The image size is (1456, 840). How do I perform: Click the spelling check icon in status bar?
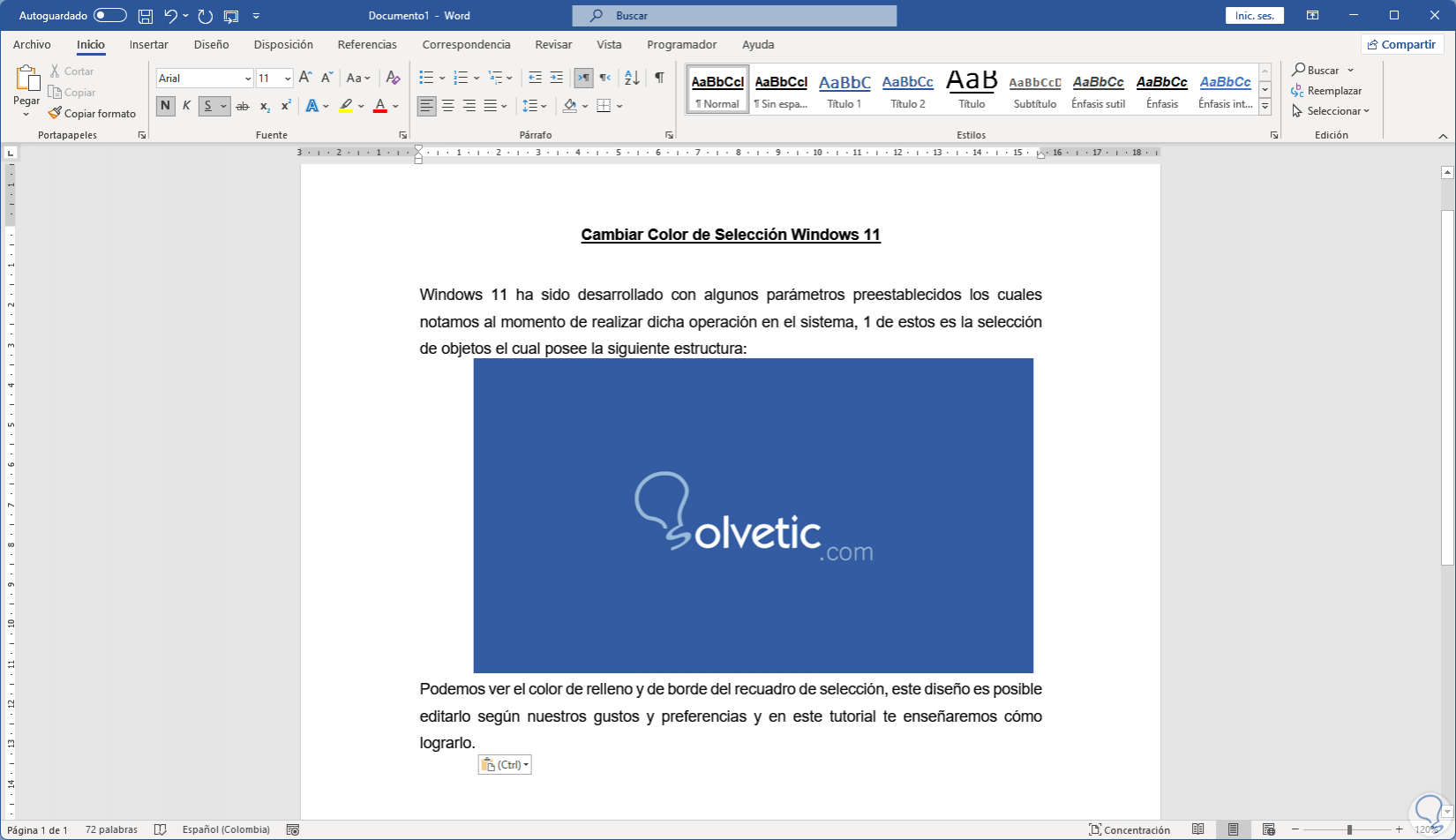point(161,829)
